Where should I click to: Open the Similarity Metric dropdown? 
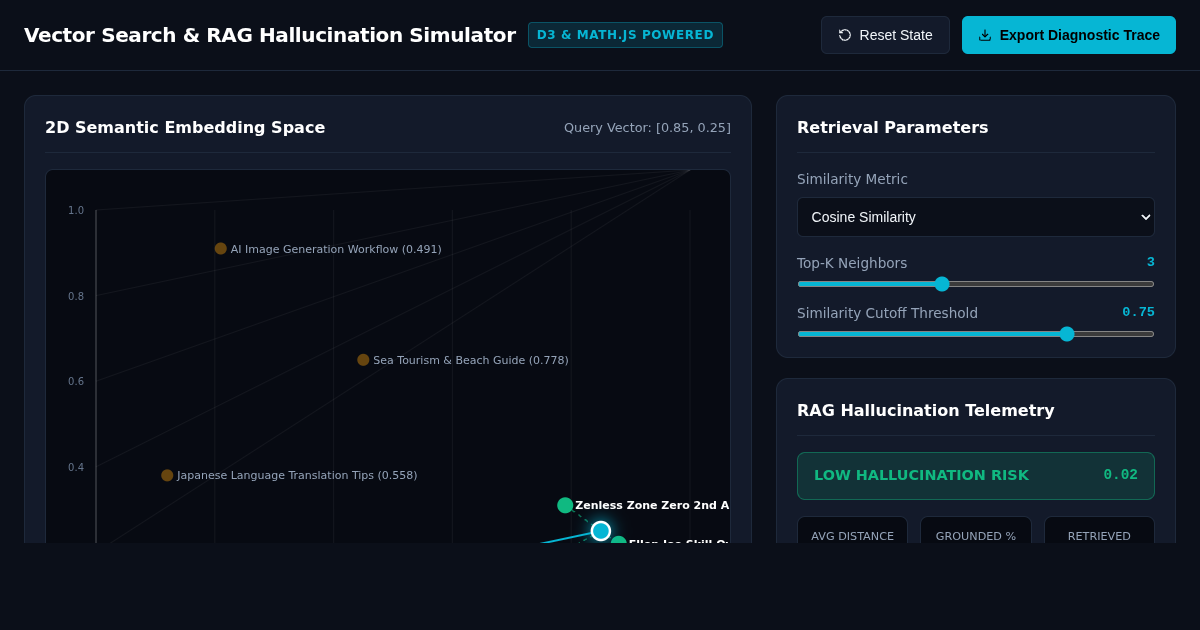pyautogui.click(x=976, y=217)
